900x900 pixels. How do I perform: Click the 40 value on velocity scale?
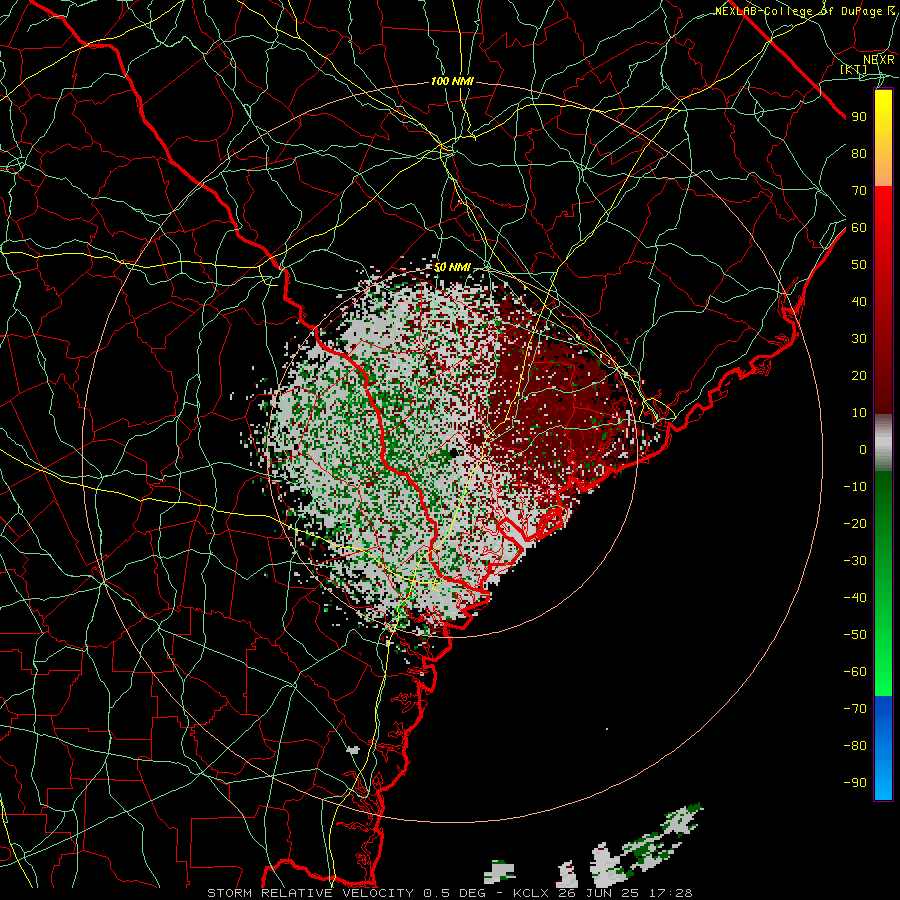coord(859,301)
